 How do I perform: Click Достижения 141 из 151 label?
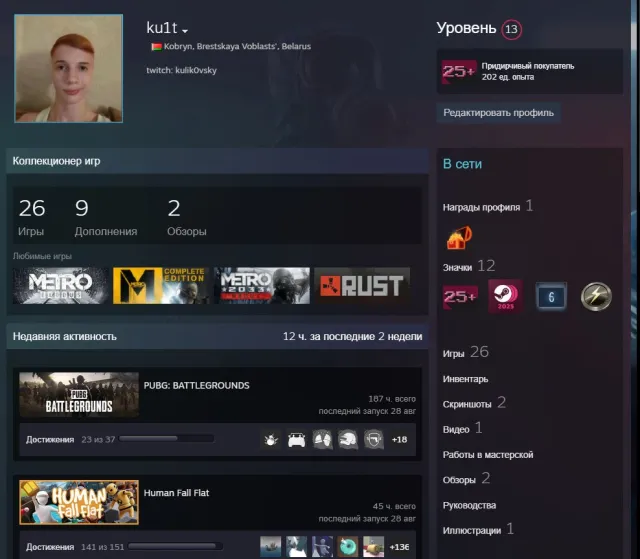[75, 547]
